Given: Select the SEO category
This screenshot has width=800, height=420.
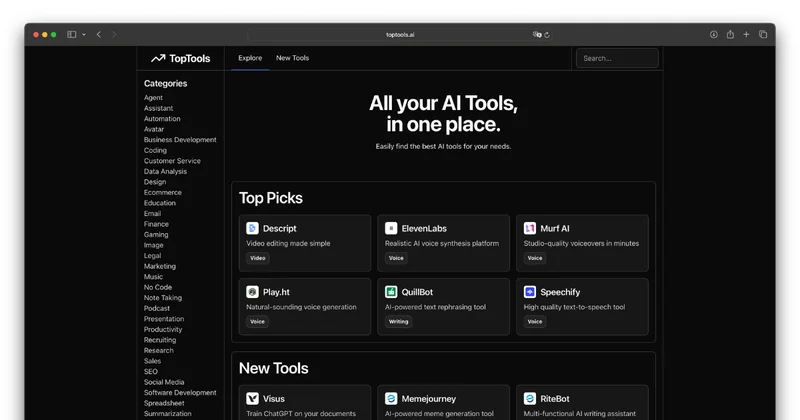Looking at the screenshot, I should 151,372.
